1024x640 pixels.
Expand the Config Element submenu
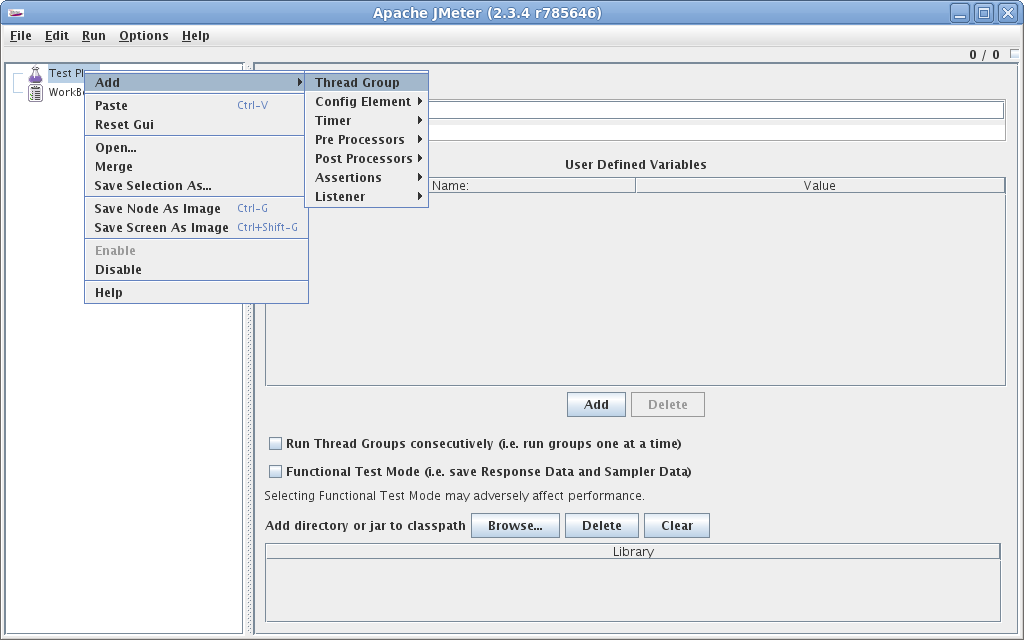[366, 102]
